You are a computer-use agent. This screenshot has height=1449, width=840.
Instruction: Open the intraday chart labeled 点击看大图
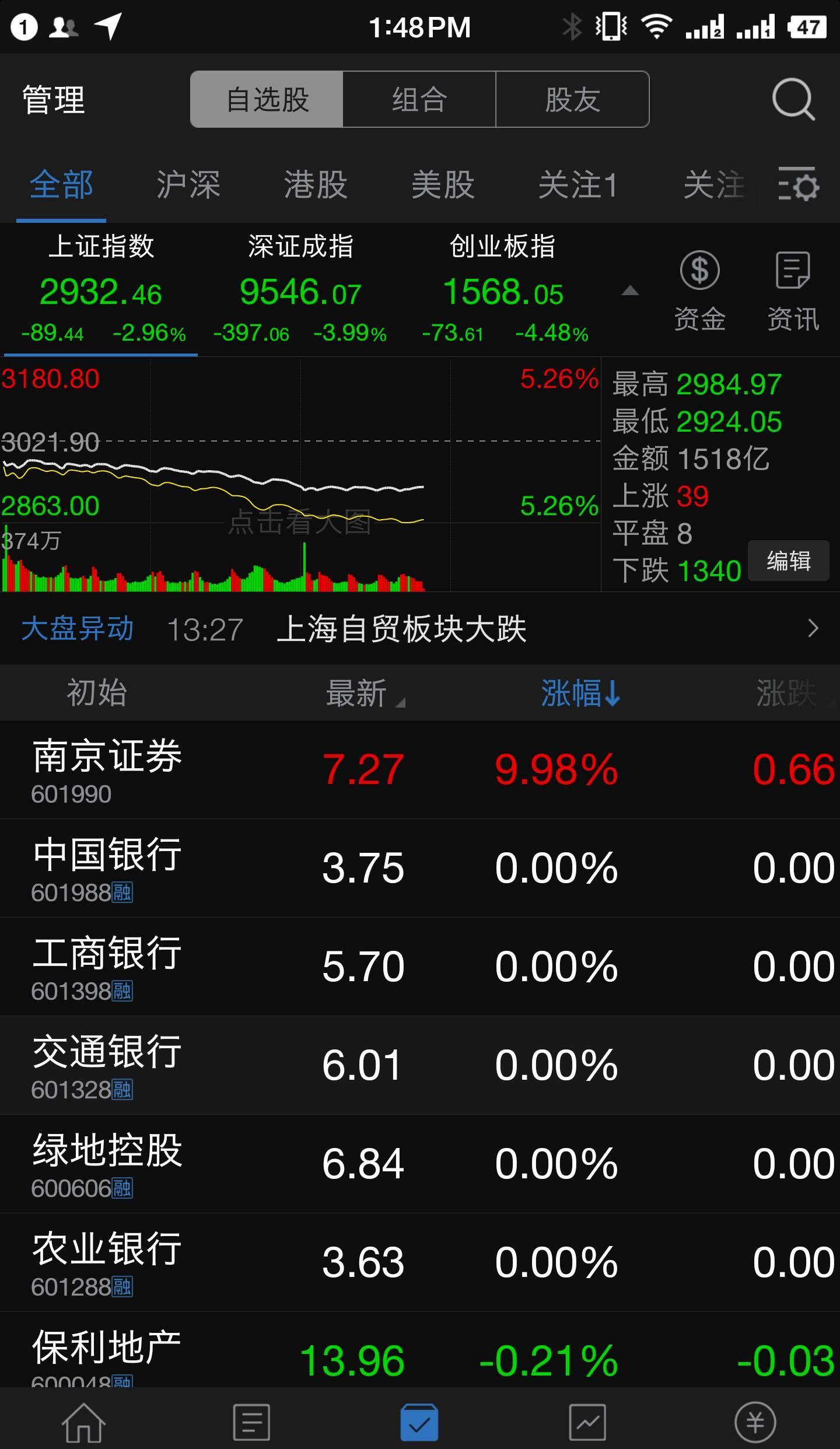(x=300, y=474)
